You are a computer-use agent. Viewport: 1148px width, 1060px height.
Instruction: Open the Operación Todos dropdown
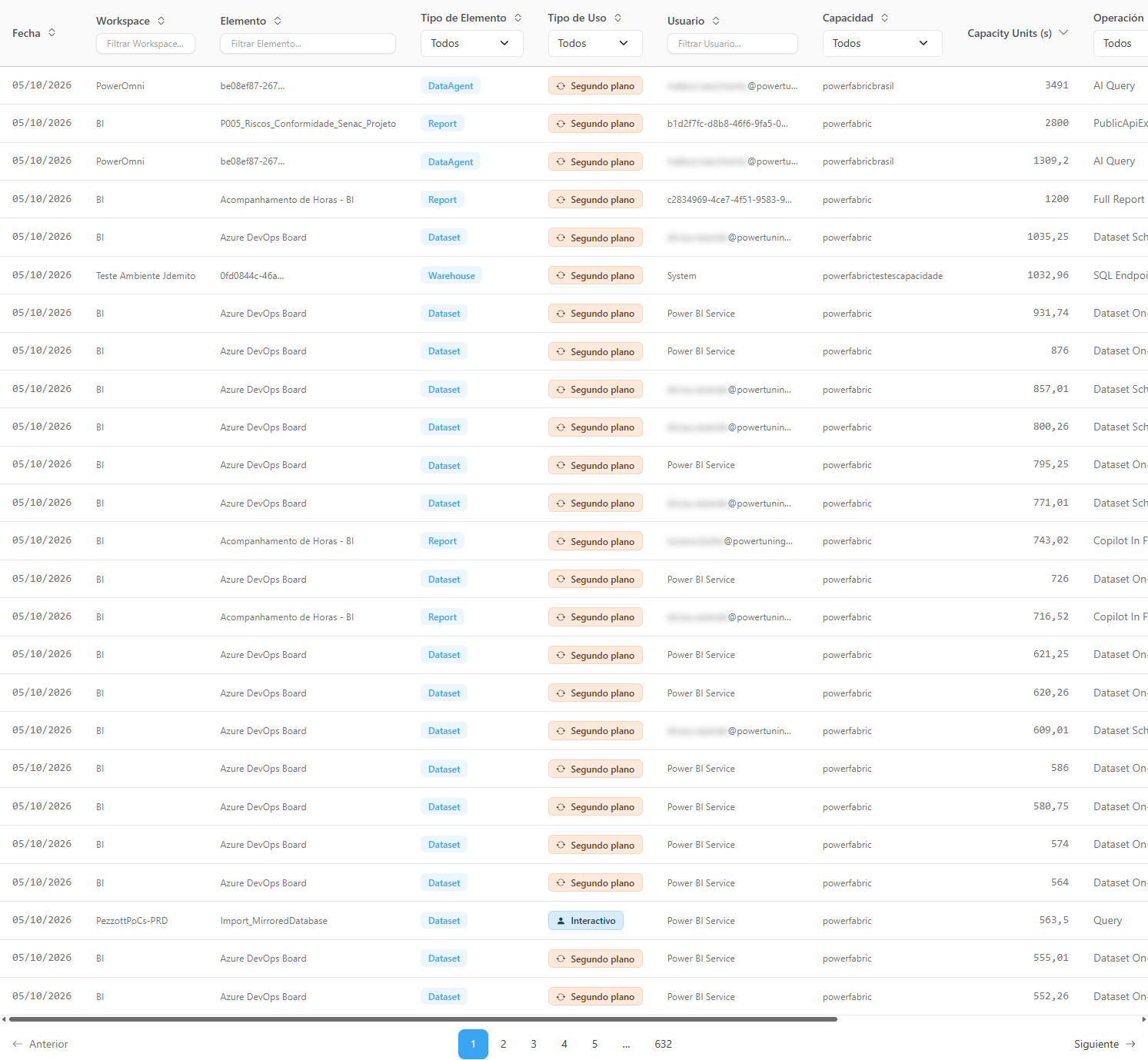(1120, 43)
